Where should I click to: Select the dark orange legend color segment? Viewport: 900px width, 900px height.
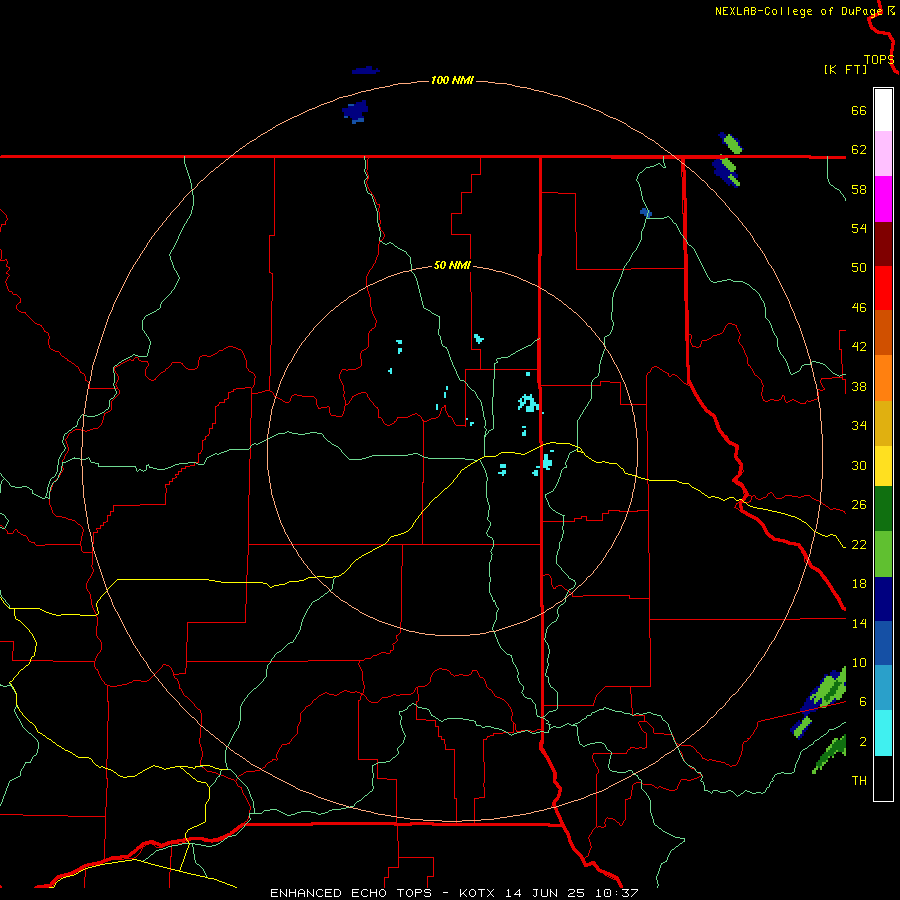click(883, 333)
